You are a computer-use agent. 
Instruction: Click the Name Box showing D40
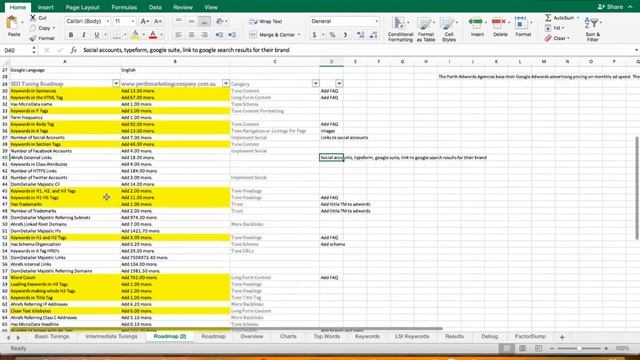point(16,50)
